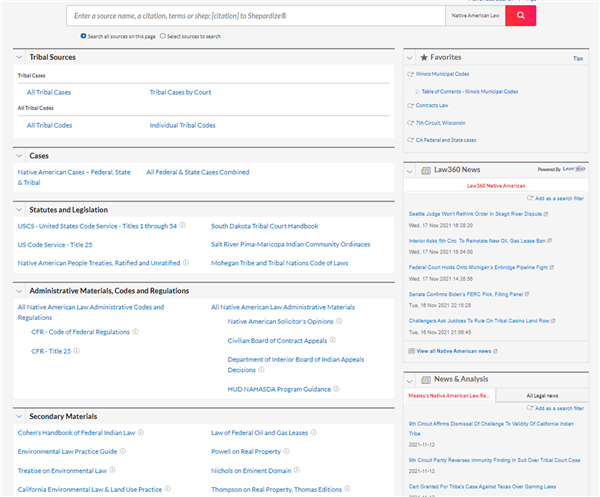Image resolution: width=600 pixels, height=497 pixels.
Task: Click 'Add as a search filter' under Law360 News
Action: point(559,198)
